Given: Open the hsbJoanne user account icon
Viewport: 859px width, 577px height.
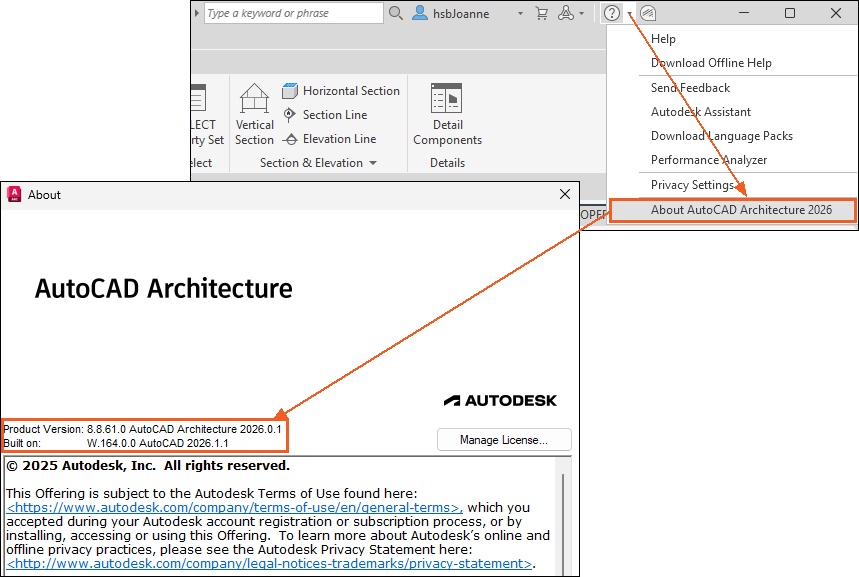Looking at the screenshot, I should pos(420,13).
